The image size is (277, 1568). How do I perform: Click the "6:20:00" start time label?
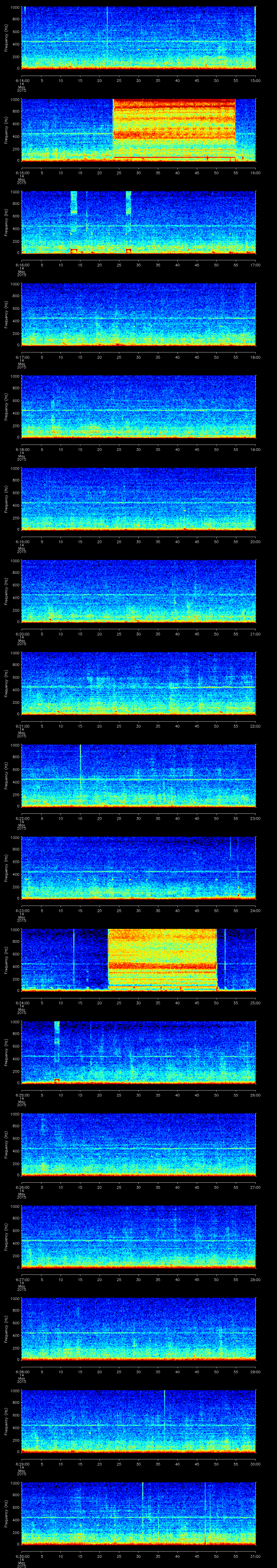point(22,634)
